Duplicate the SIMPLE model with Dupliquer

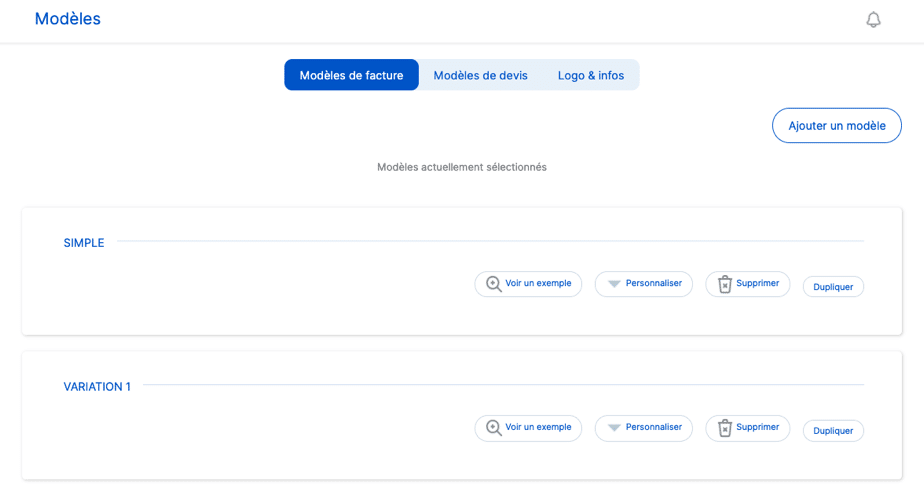833,287
